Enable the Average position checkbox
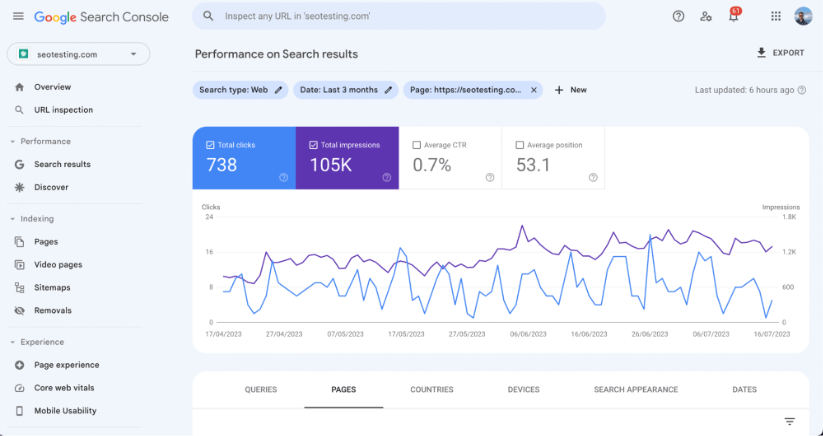 [x=520, y=145]
